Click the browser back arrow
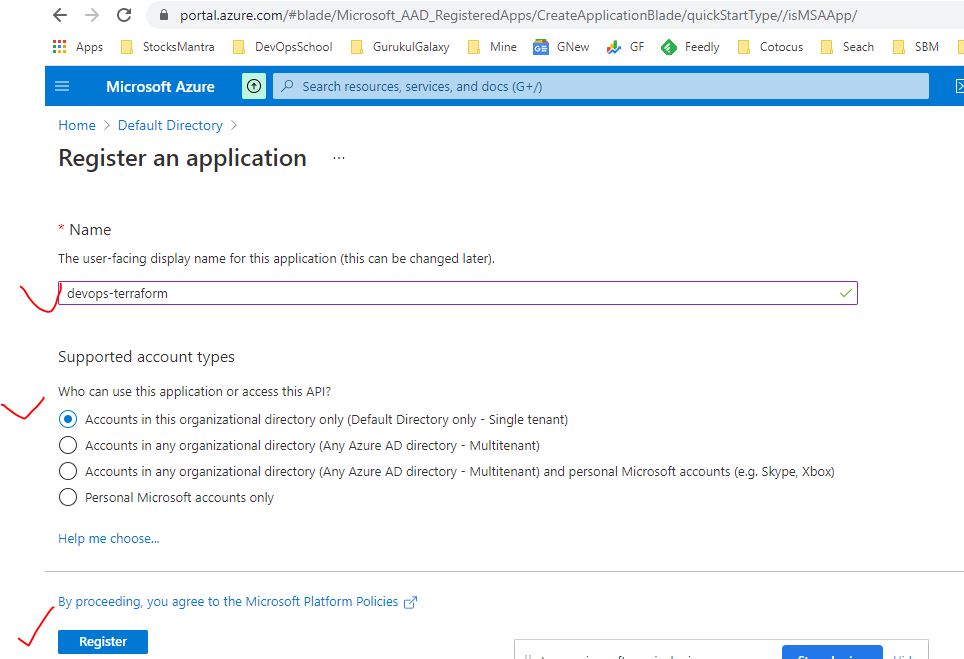Screen dimensions: 964x659 click(60, 16)
